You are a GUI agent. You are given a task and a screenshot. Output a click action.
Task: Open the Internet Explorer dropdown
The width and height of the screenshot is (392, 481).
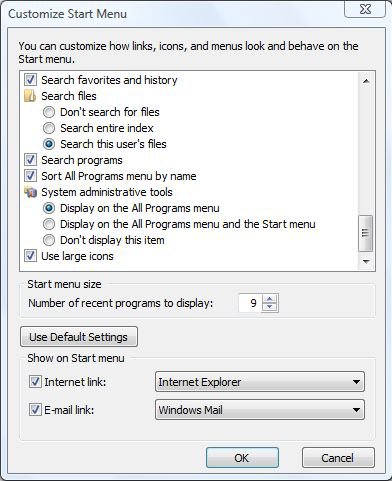[260, 382]
